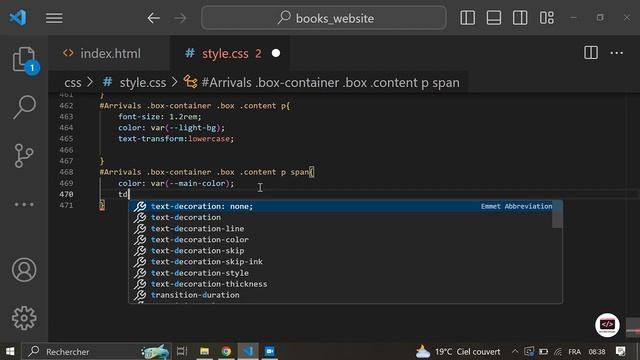Image resolution: width=640 pixels, height=360 pixels.
Task: Click line number 462 in the gutter
Action: [x=66, y=106]
